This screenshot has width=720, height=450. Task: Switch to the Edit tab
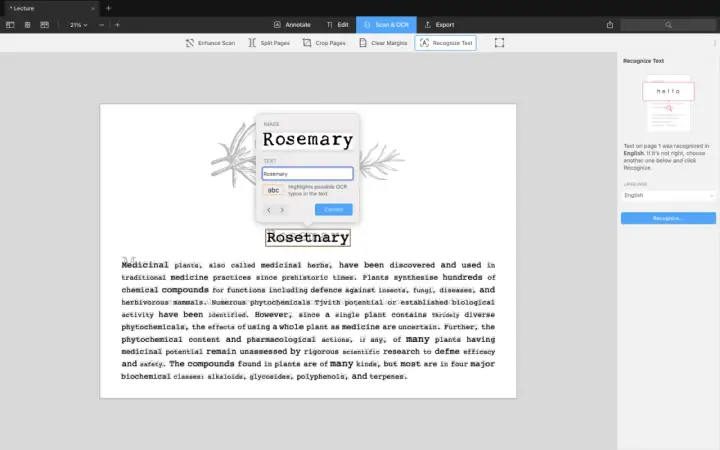coord(338,25)
